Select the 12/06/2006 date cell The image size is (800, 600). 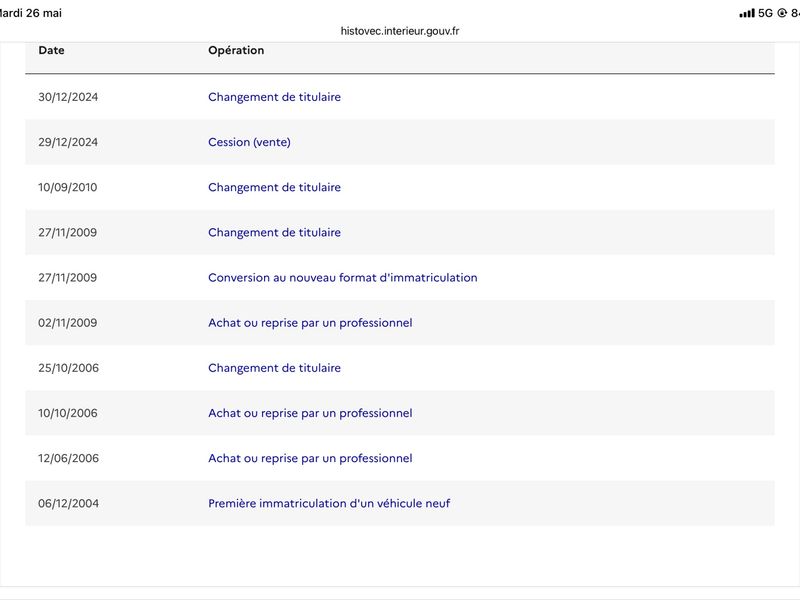click(68, 458)
